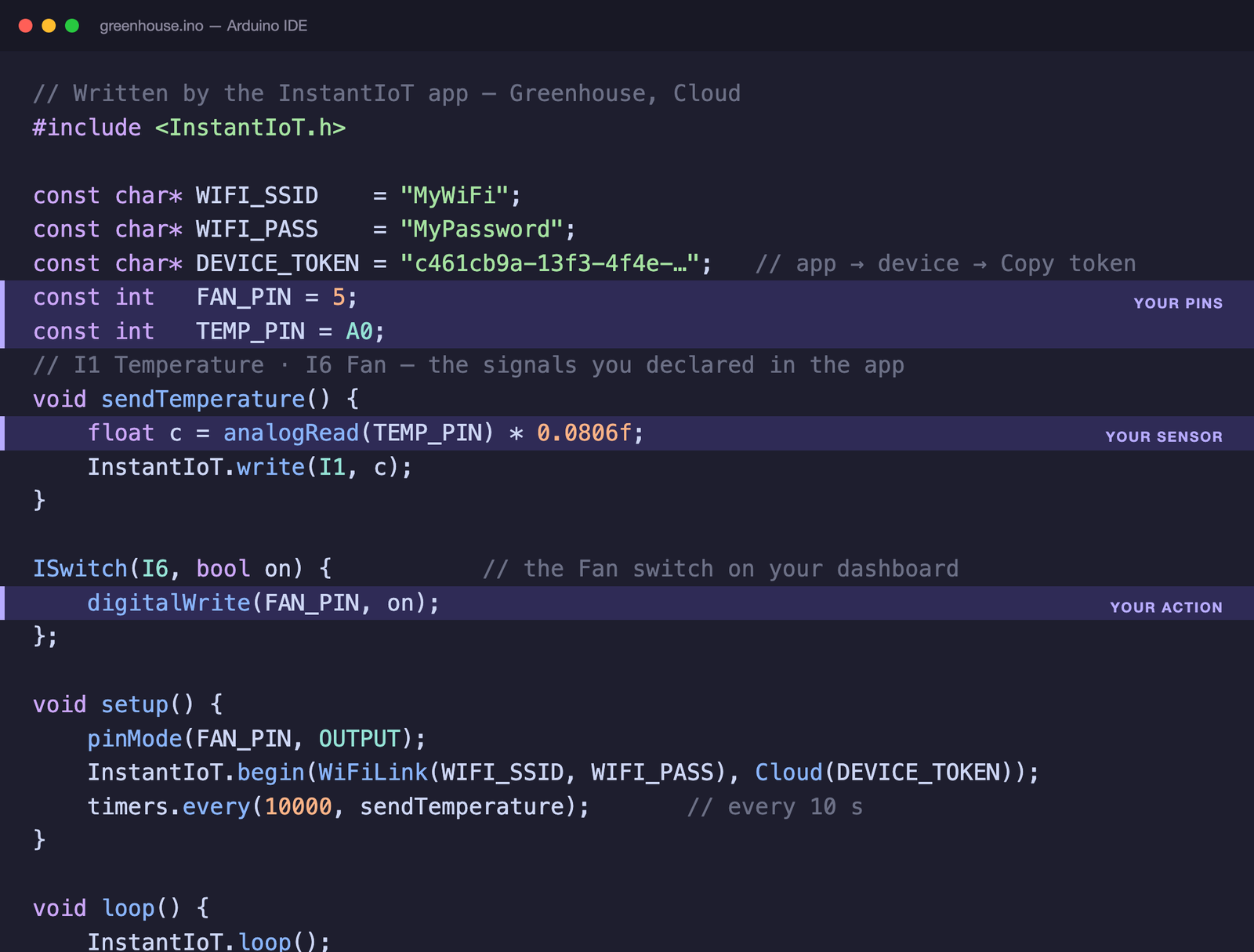Image resolution: width=1254 pixels, height=952 pixels.
Task: Click the "ISwitch(I6, bool on)" declaration
Action: [168, 569]
